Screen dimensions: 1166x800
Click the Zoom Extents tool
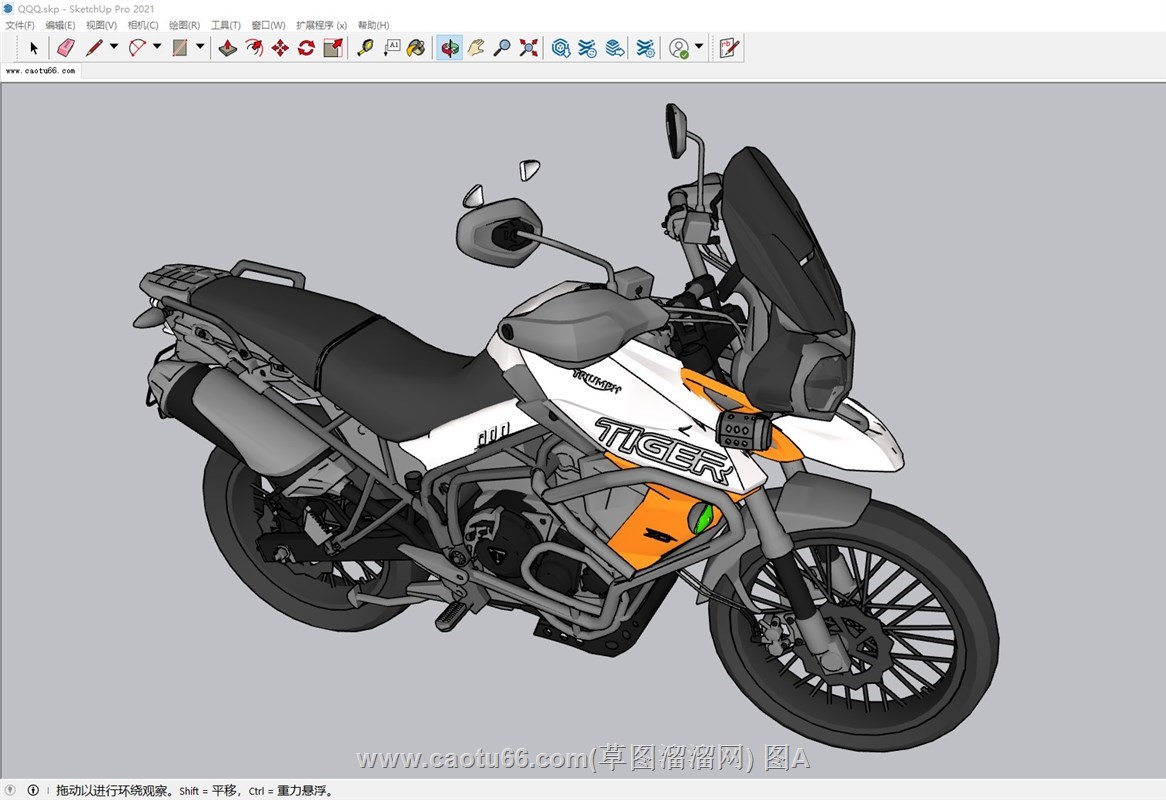pyautogui.click(x=529, y=48)
